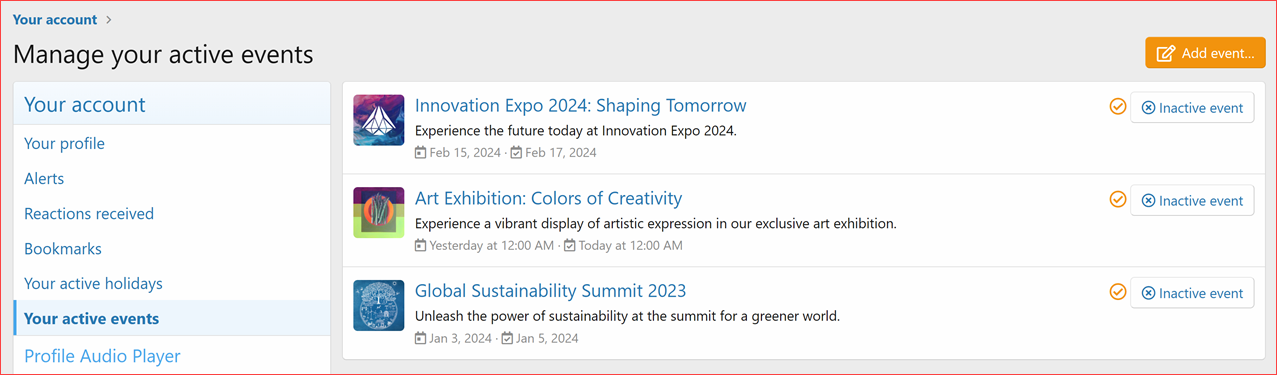
Task: Select Your active events sidebar item
Action: tap(172, 318)
